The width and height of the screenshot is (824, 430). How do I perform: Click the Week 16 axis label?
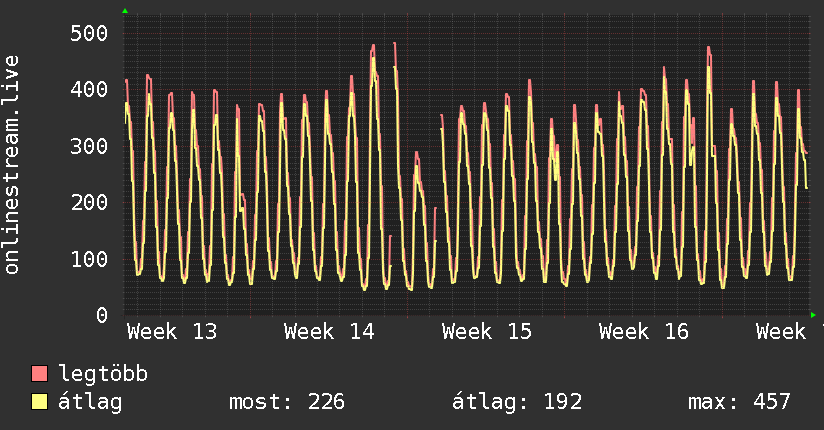point(644,332)
